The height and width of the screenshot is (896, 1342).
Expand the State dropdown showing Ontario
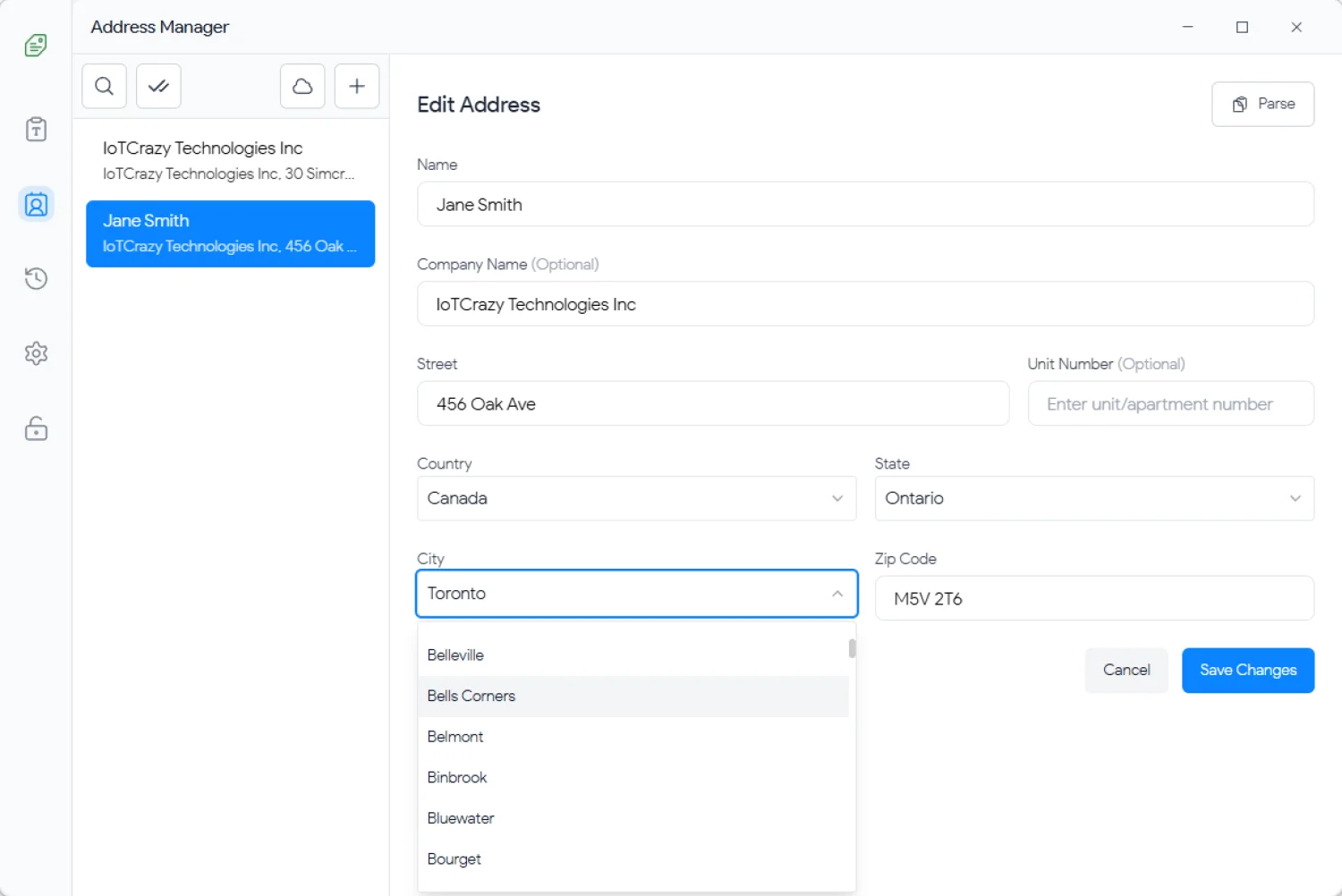pos(1093,498)
